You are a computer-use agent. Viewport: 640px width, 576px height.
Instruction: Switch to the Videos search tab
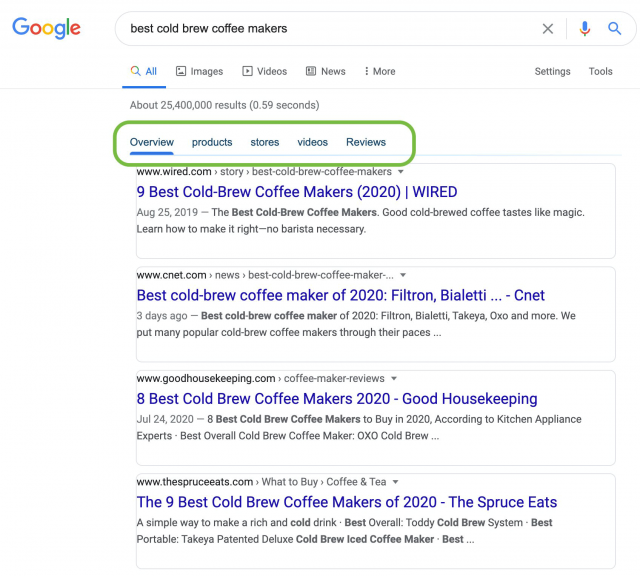pyautogui.click(x=264, y=71)
